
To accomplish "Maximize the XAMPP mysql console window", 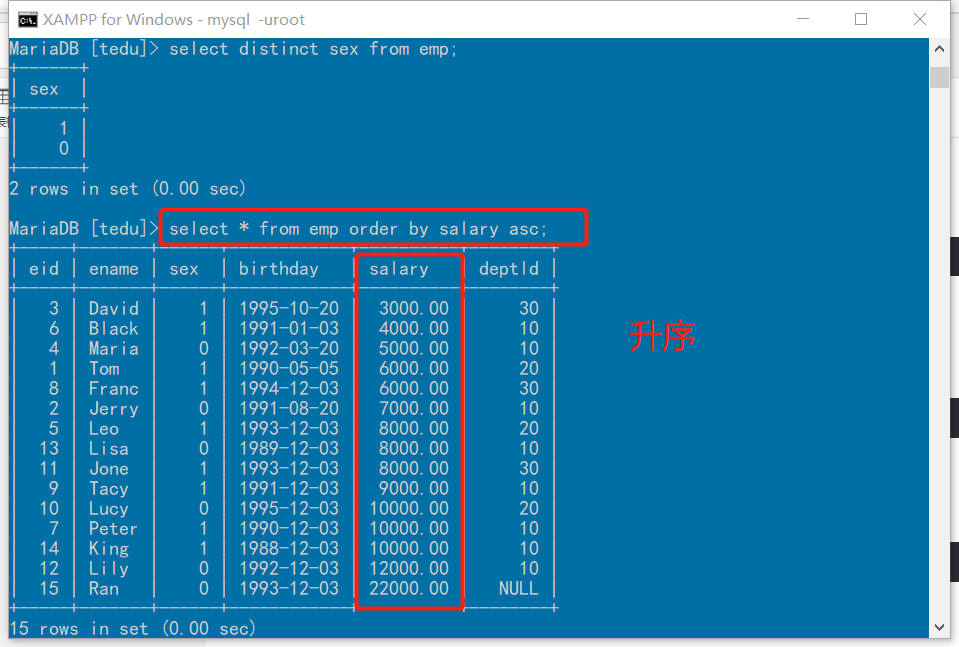I will (861, 19).
